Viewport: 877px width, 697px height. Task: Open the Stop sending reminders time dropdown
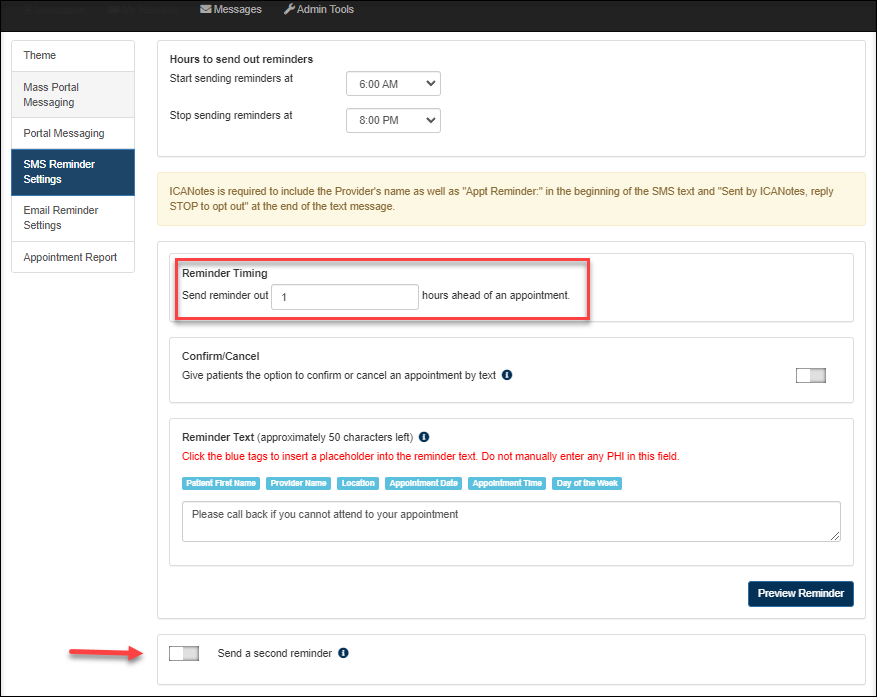[x=393, y=120]
